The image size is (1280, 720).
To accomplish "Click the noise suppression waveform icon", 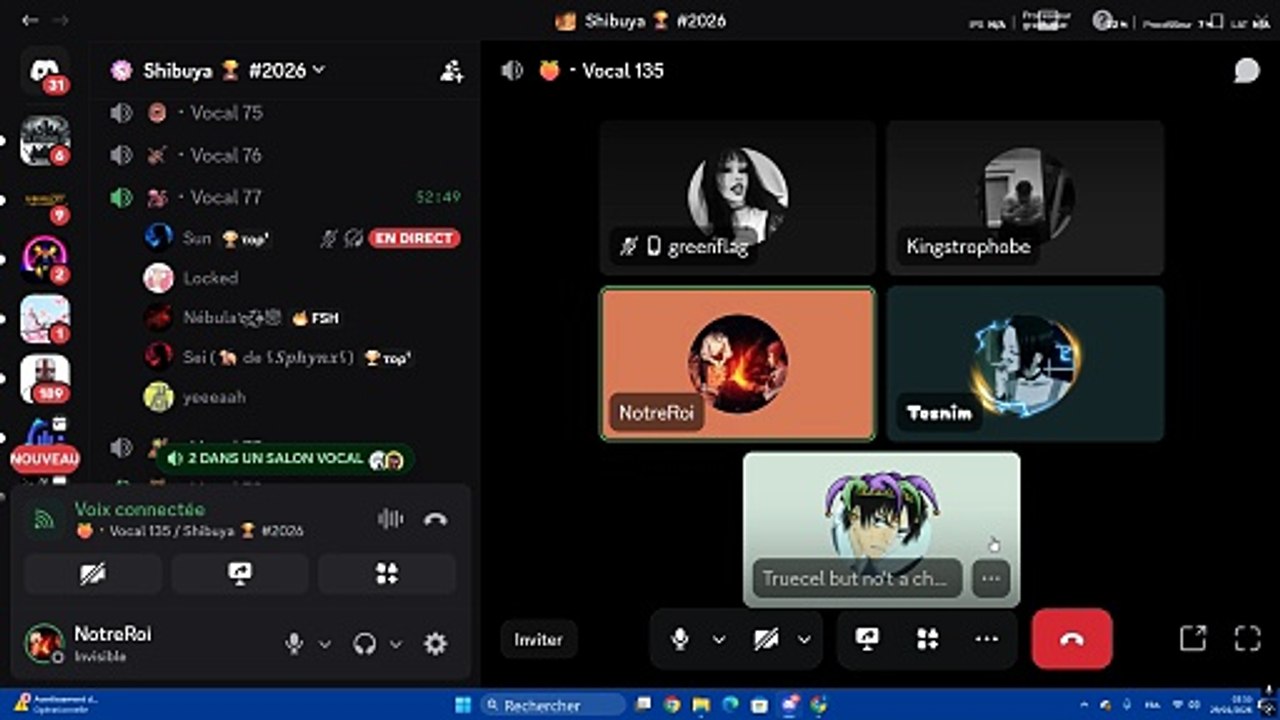I will click(390, 518).
